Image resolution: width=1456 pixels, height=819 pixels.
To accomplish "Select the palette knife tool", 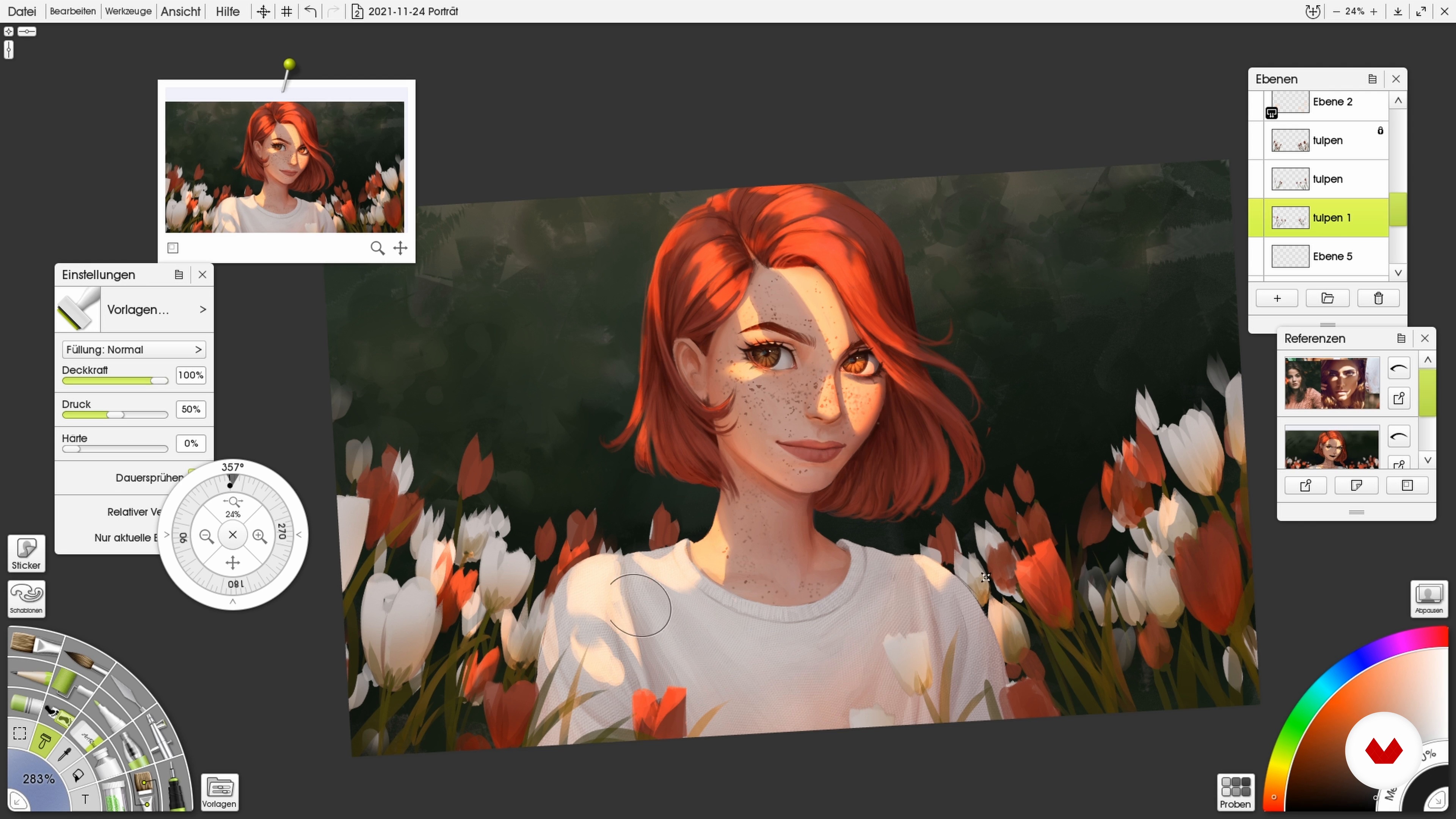I will tap(128, 693).
